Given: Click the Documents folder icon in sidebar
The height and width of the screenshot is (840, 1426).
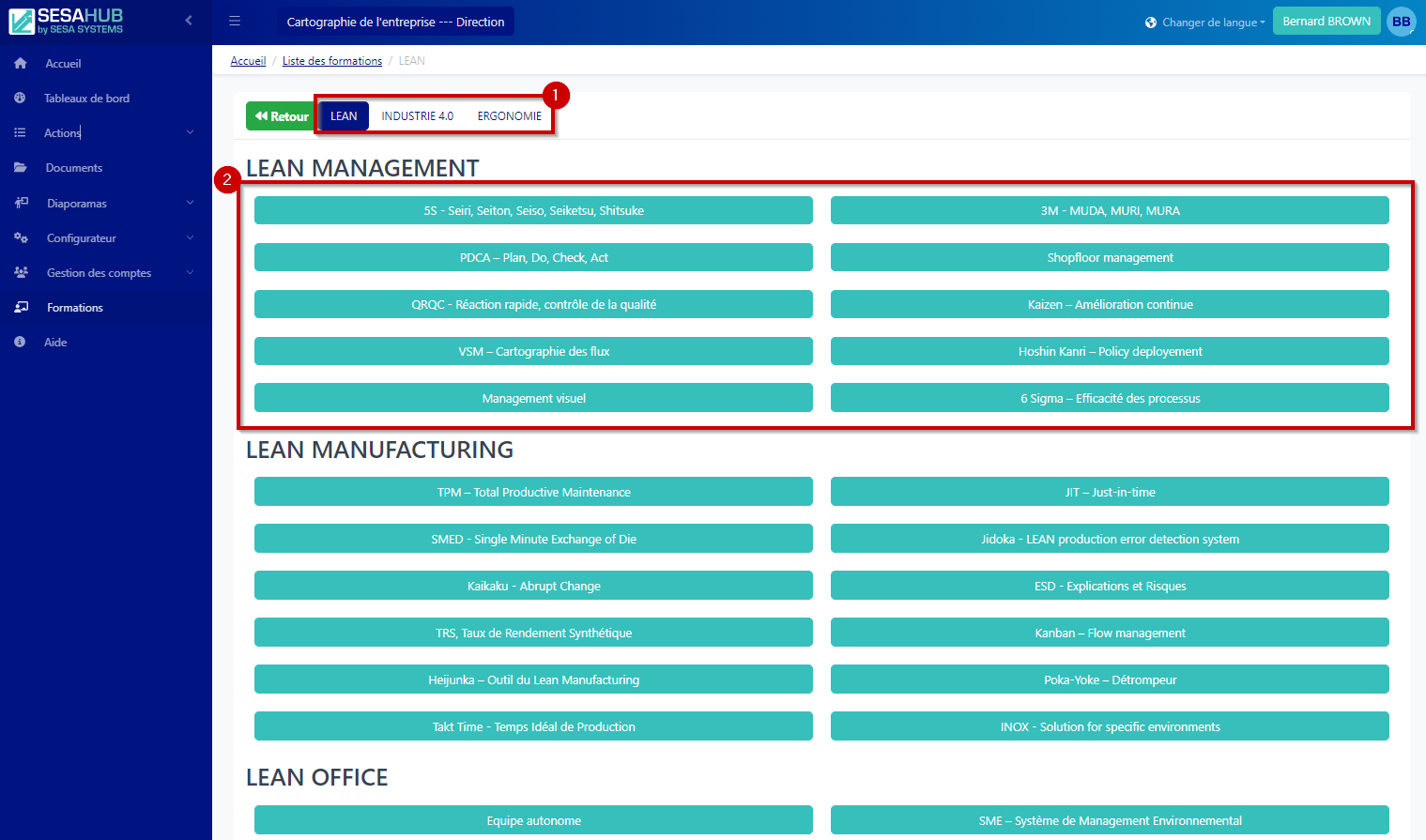Looking at the screenshot, I should (21, 168).
